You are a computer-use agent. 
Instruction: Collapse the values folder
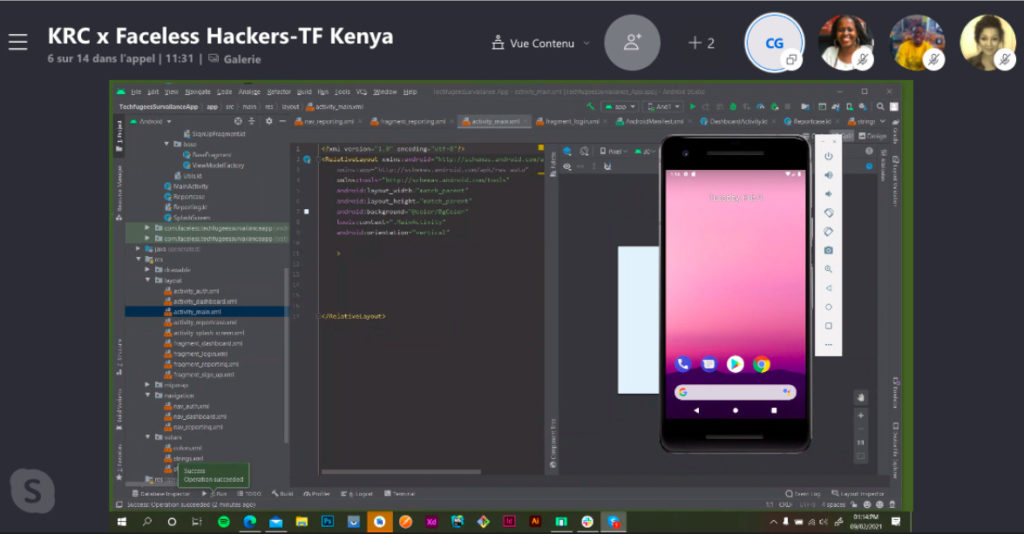148,437
